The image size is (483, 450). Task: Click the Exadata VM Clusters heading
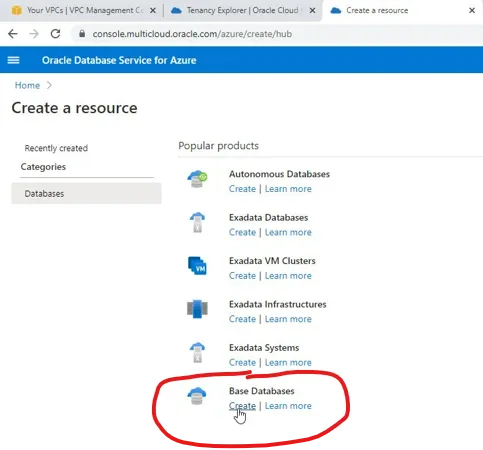[272, 261]
